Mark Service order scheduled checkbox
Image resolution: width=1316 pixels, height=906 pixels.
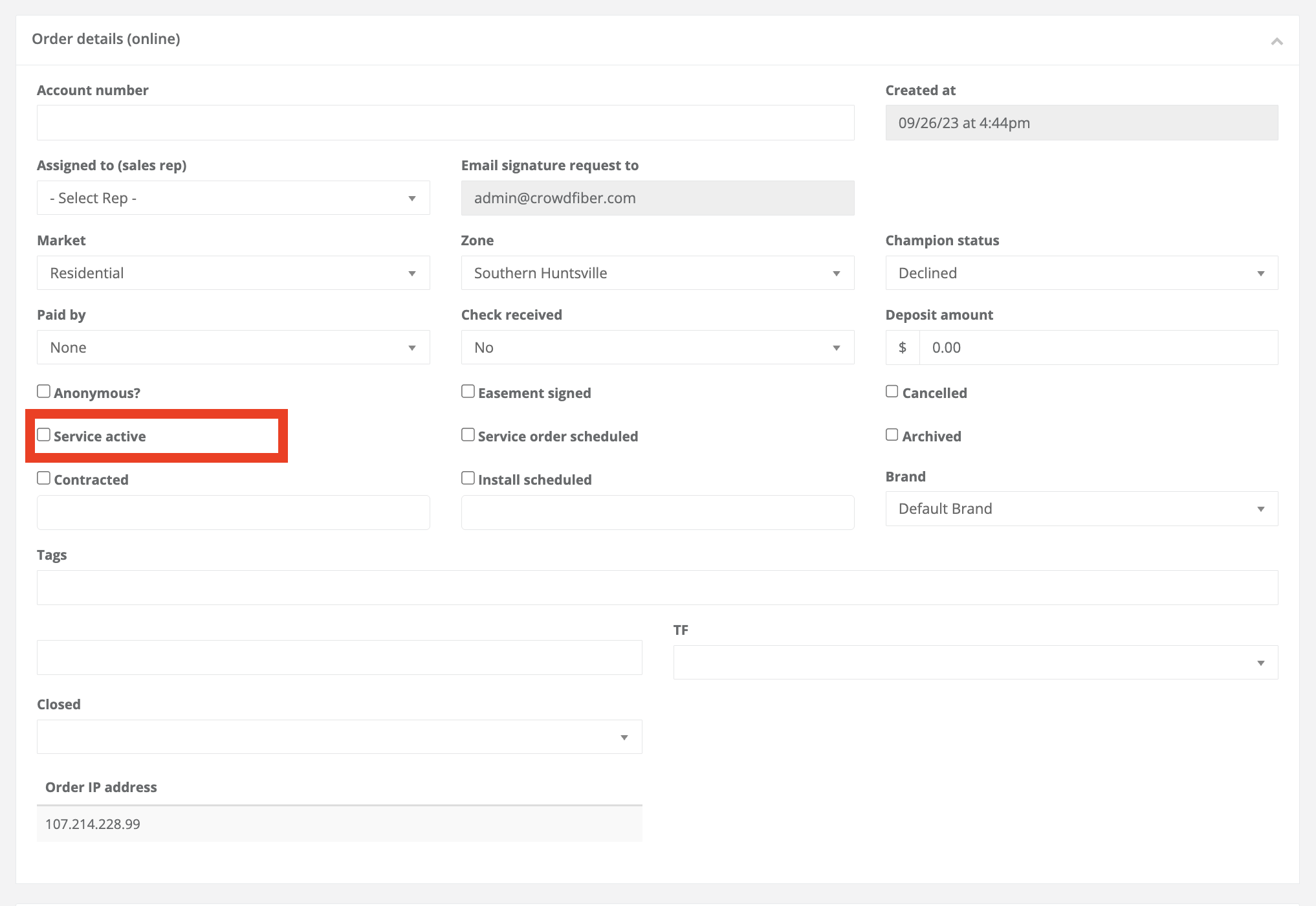pos(468,435)
